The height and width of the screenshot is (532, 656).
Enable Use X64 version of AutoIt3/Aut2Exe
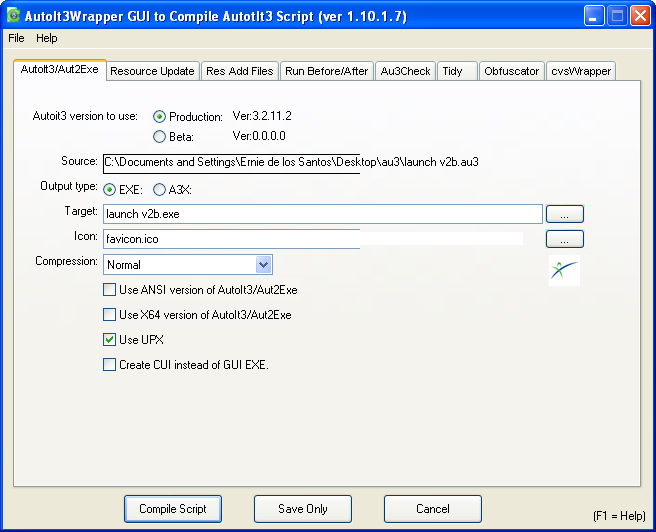pos(109,315)
